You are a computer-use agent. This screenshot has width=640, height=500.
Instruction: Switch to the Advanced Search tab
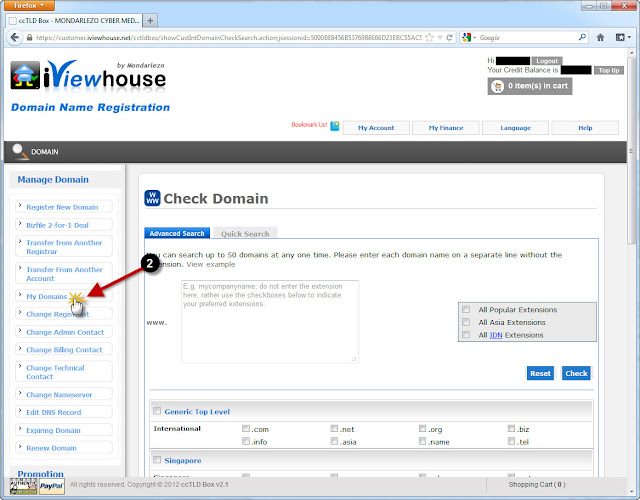click(177, 233)
